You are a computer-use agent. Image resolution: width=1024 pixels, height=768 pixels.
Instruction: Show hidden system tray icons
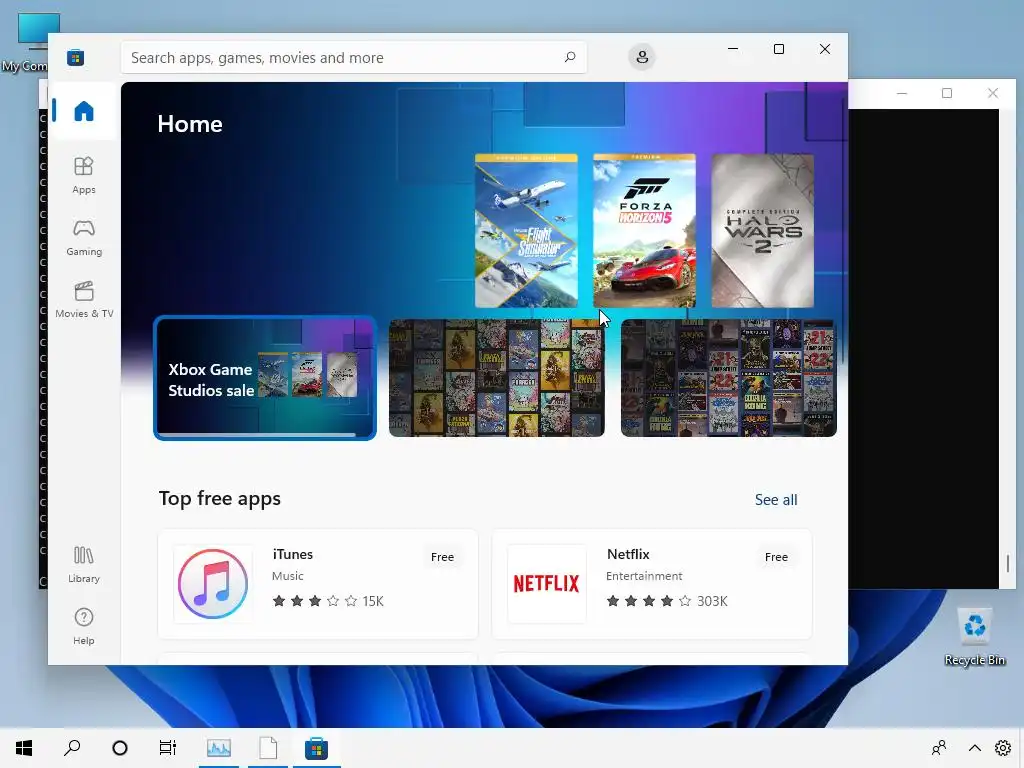(974, 748)
